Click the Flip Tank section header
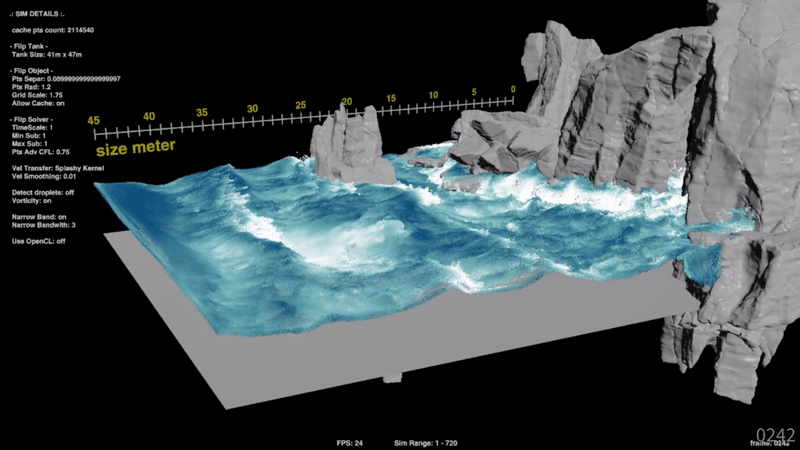Screen dimensions: 800x450 point(32,48)
